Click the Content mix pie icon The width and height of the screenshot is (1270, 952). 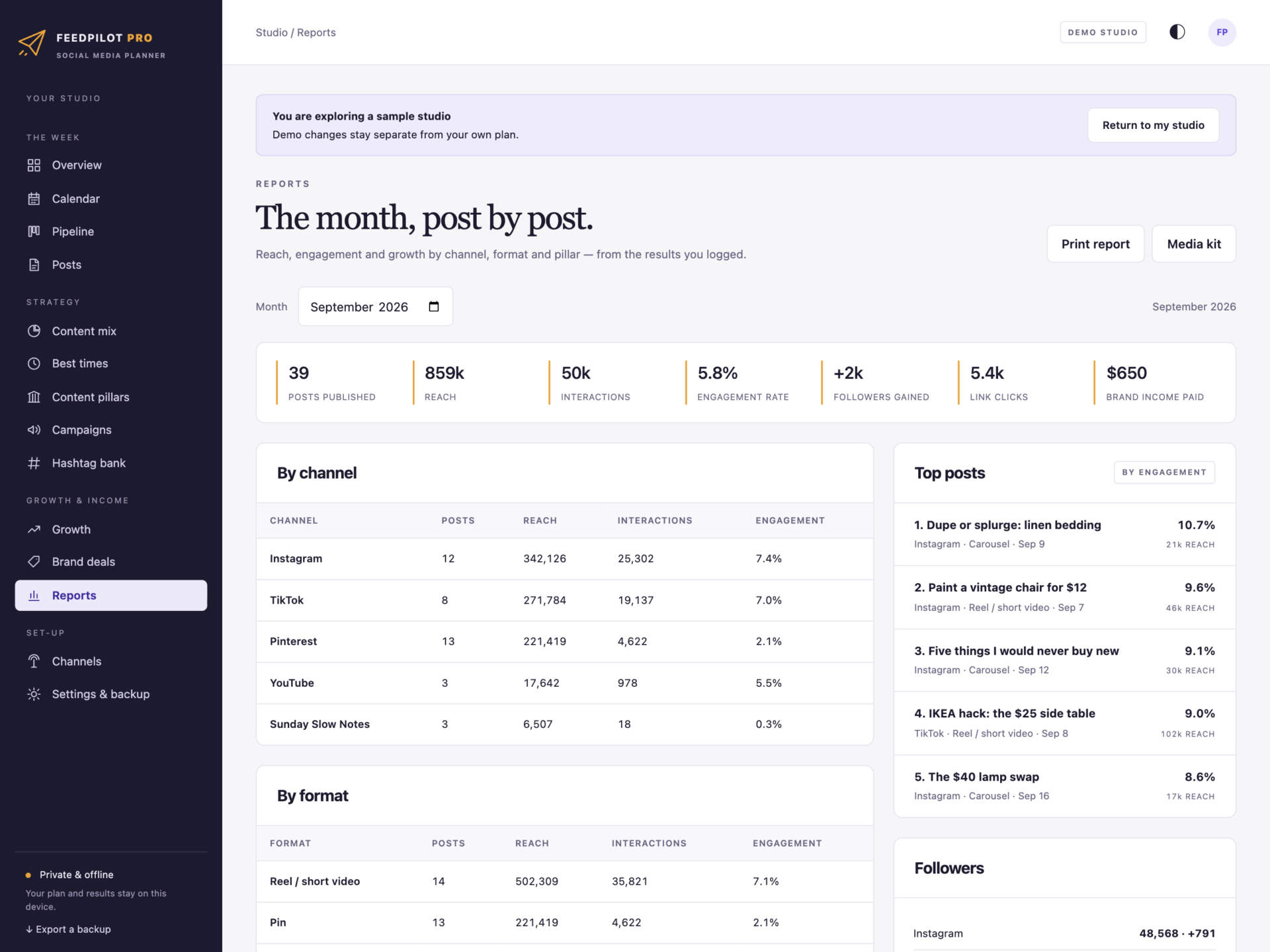coord(34,331)
